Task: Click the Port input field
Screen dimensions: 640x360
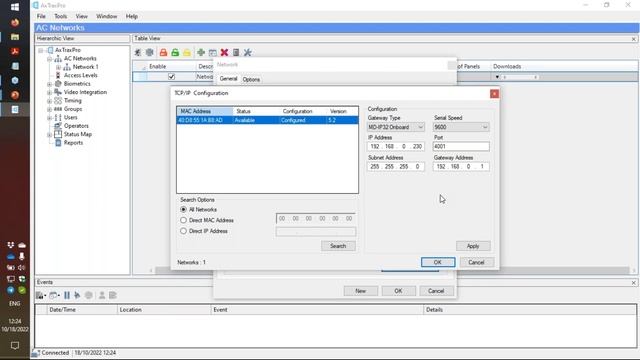Action: 461,147
